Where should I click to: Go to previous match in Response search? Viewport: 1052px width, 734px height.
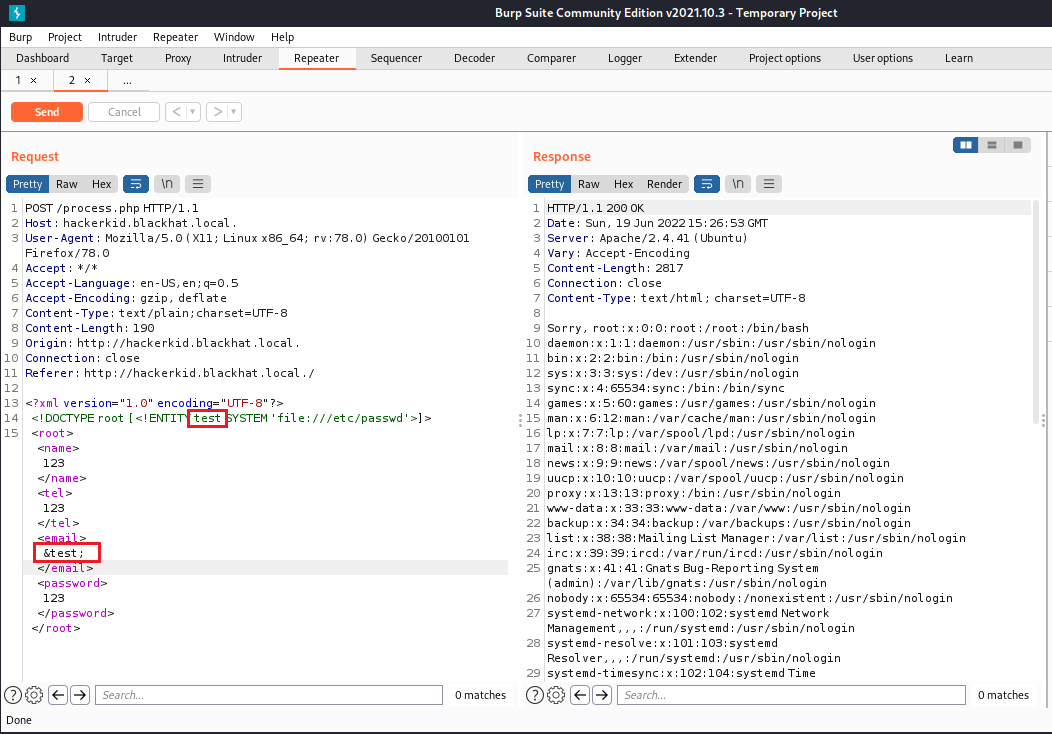click(580, 695)
